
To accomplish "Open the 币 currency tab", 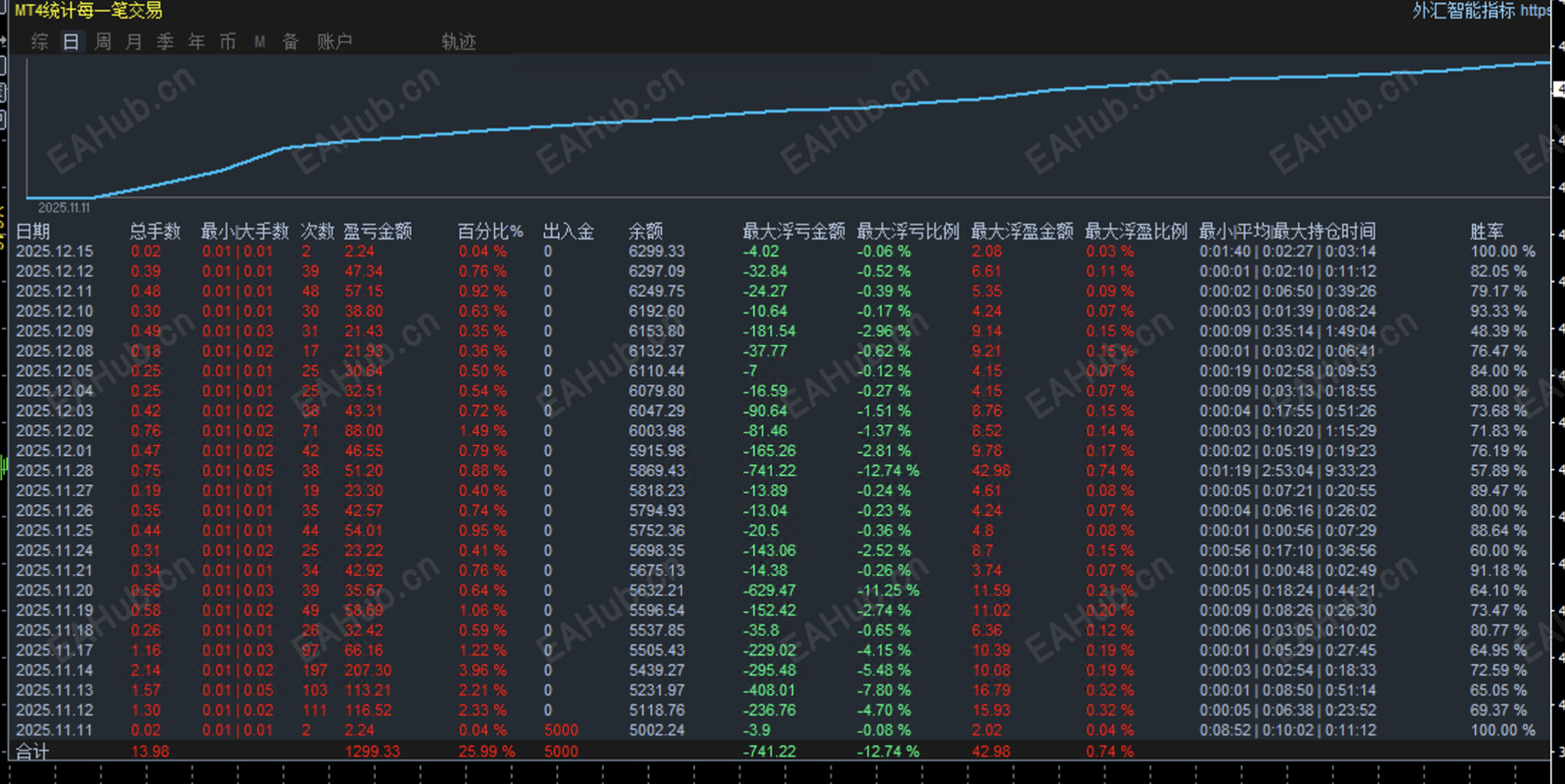I will [228, 41].
